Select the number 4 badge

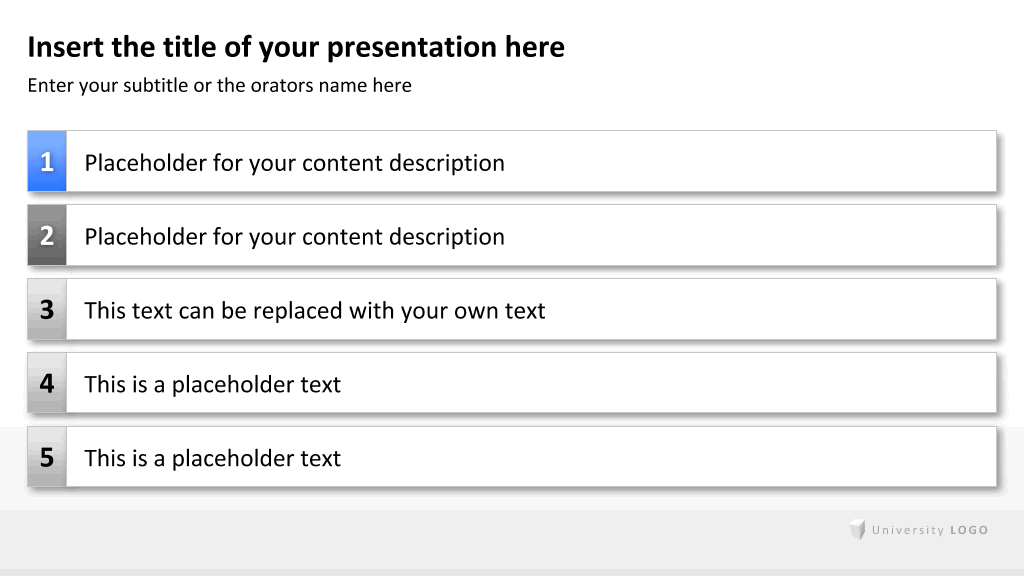(47, 383)
